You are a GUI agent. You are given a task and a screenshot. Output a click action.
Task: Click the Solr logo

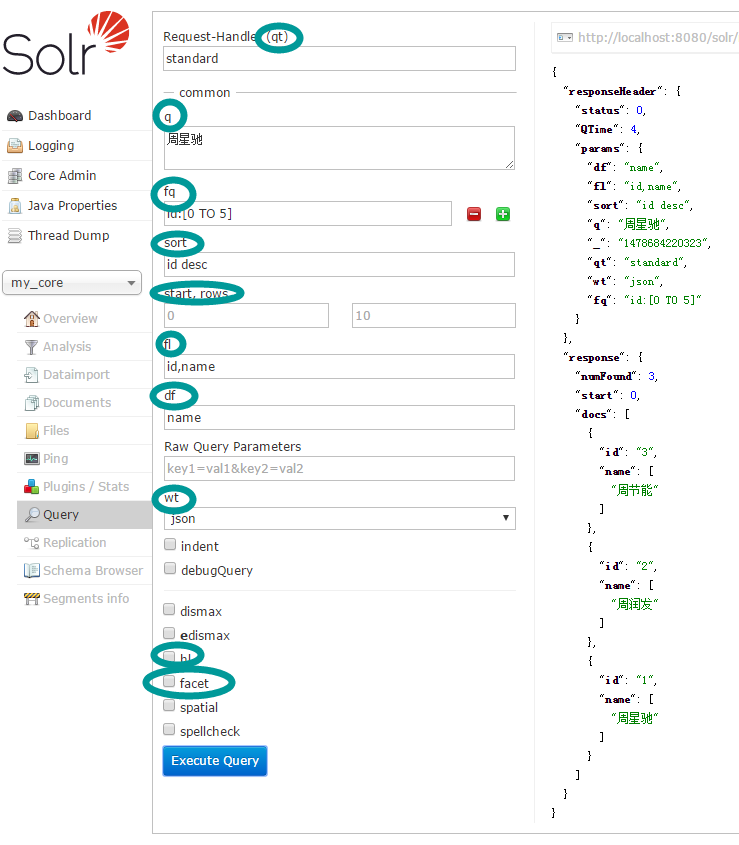(x=66, y=43)
